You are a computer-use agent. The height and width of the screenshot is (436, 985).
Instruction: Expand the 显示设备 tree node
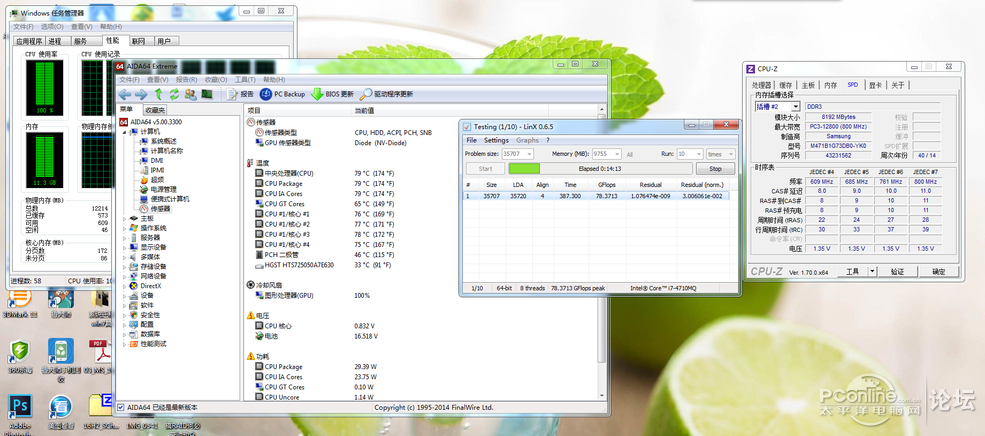click(124, 248)
